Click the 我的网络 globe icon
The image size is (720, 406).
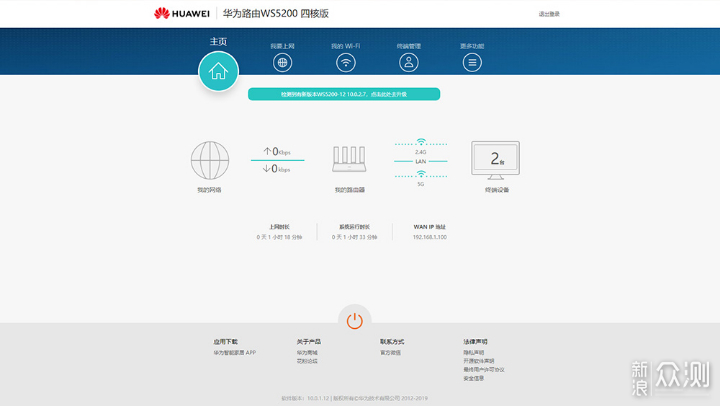[210, 160]
